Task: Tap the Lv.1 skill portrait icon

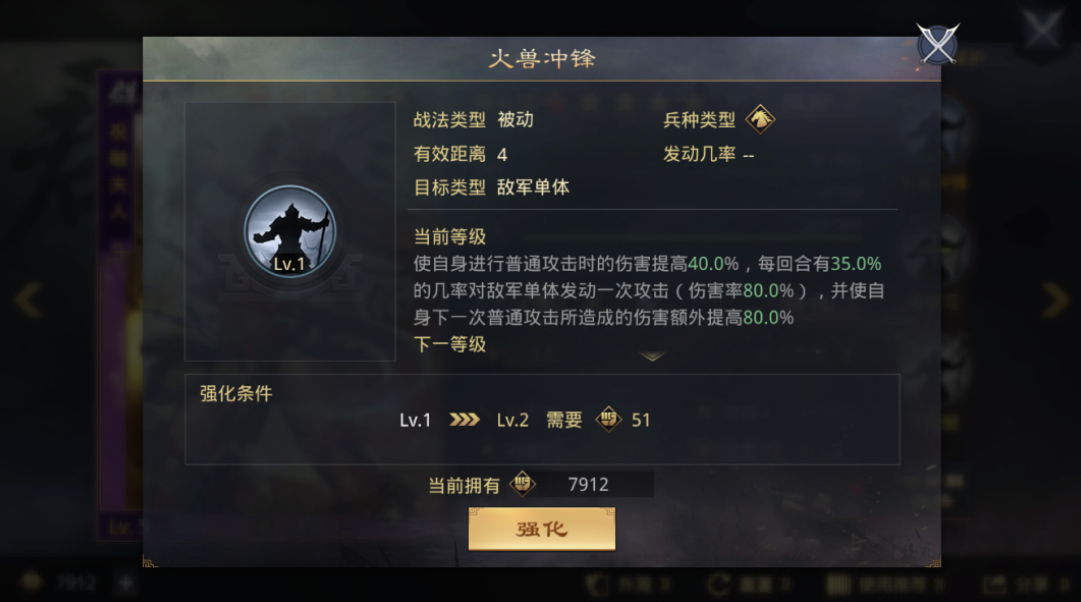Action: point(290,232)
